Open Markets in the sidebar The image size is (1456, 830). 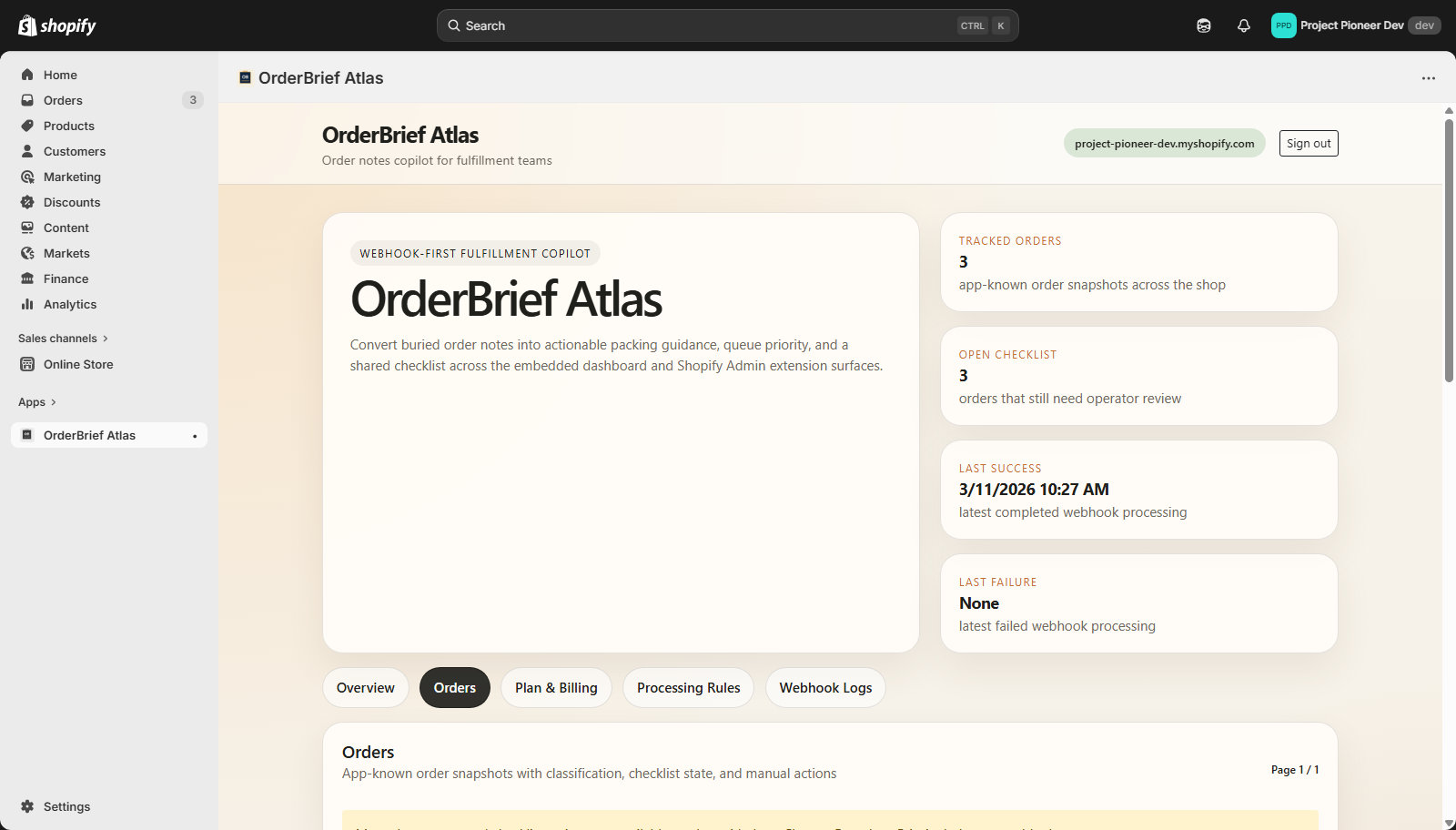[109, 253]
